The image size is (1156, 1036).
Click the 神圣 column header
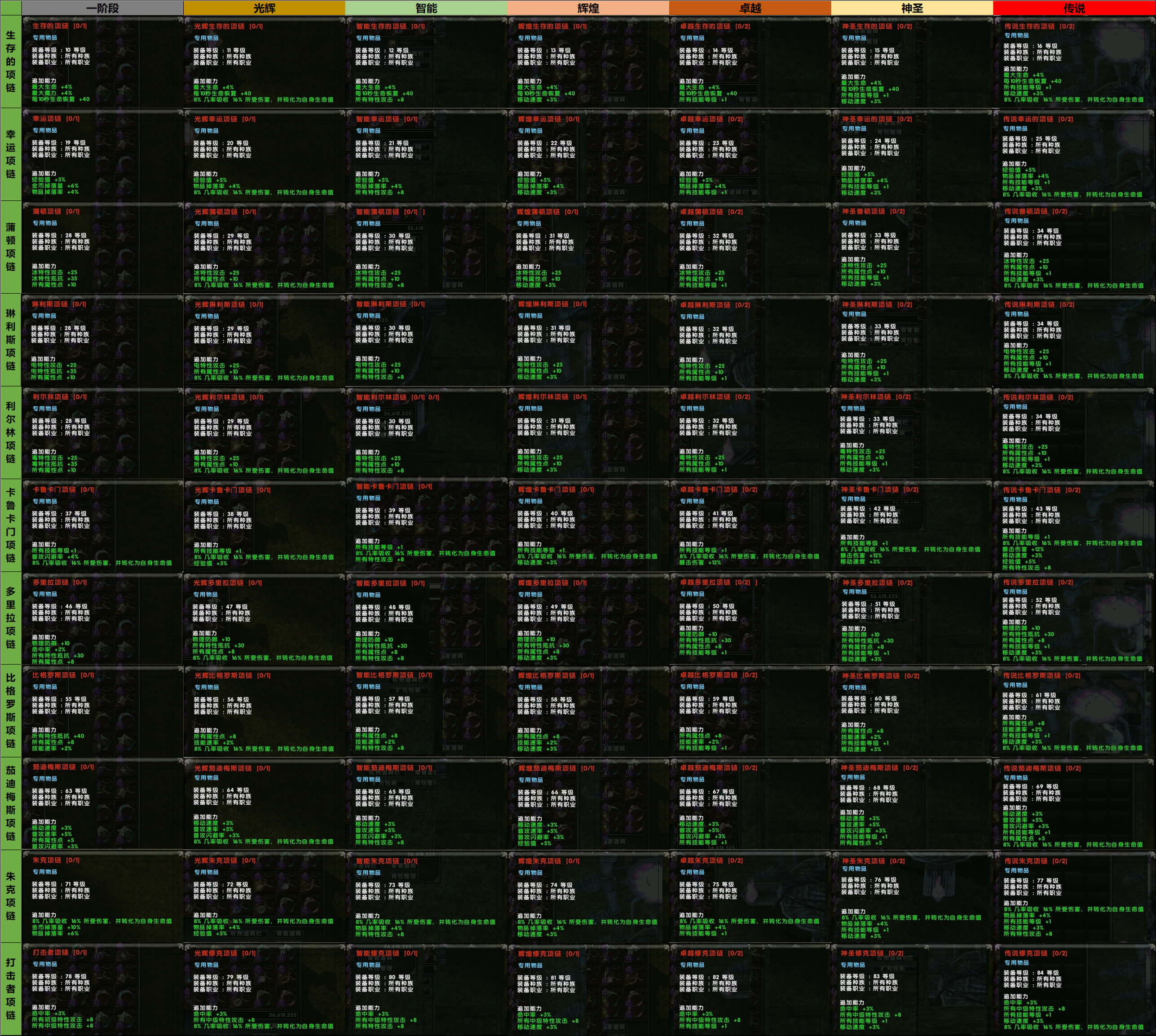tap(912, 8)
